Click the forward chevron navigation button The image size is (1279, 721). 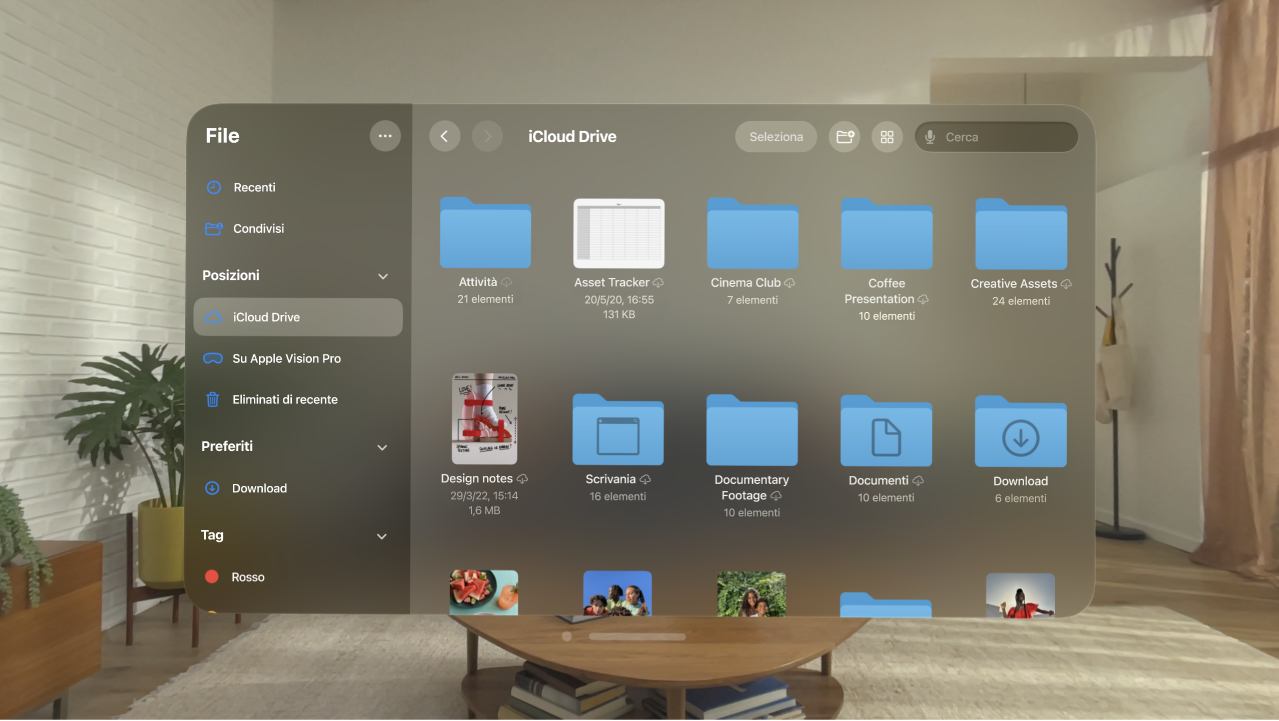click(487, 137)
